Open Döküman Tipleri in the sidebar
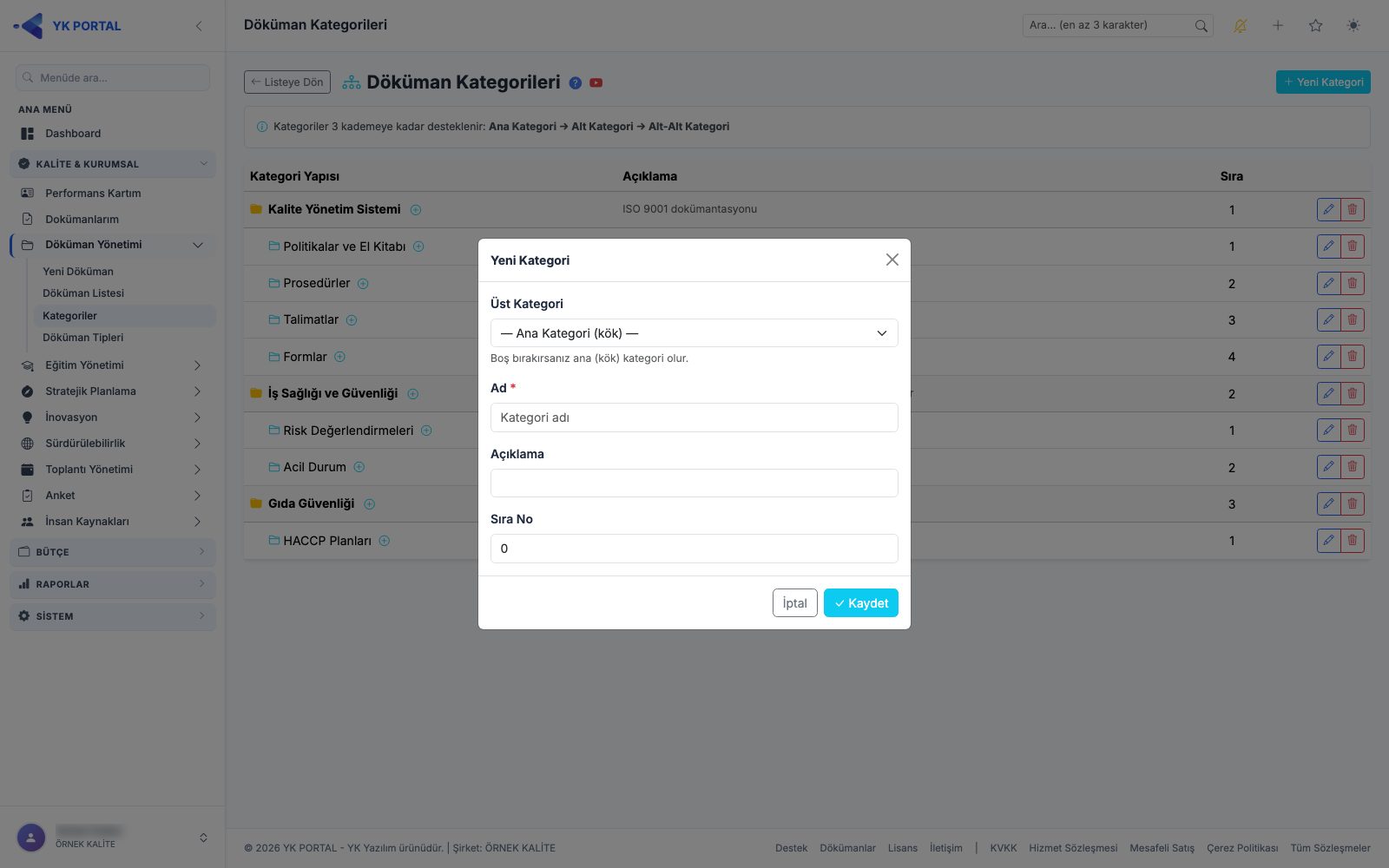The height and width of the screenshot is (868, 1389). point(83,338)
